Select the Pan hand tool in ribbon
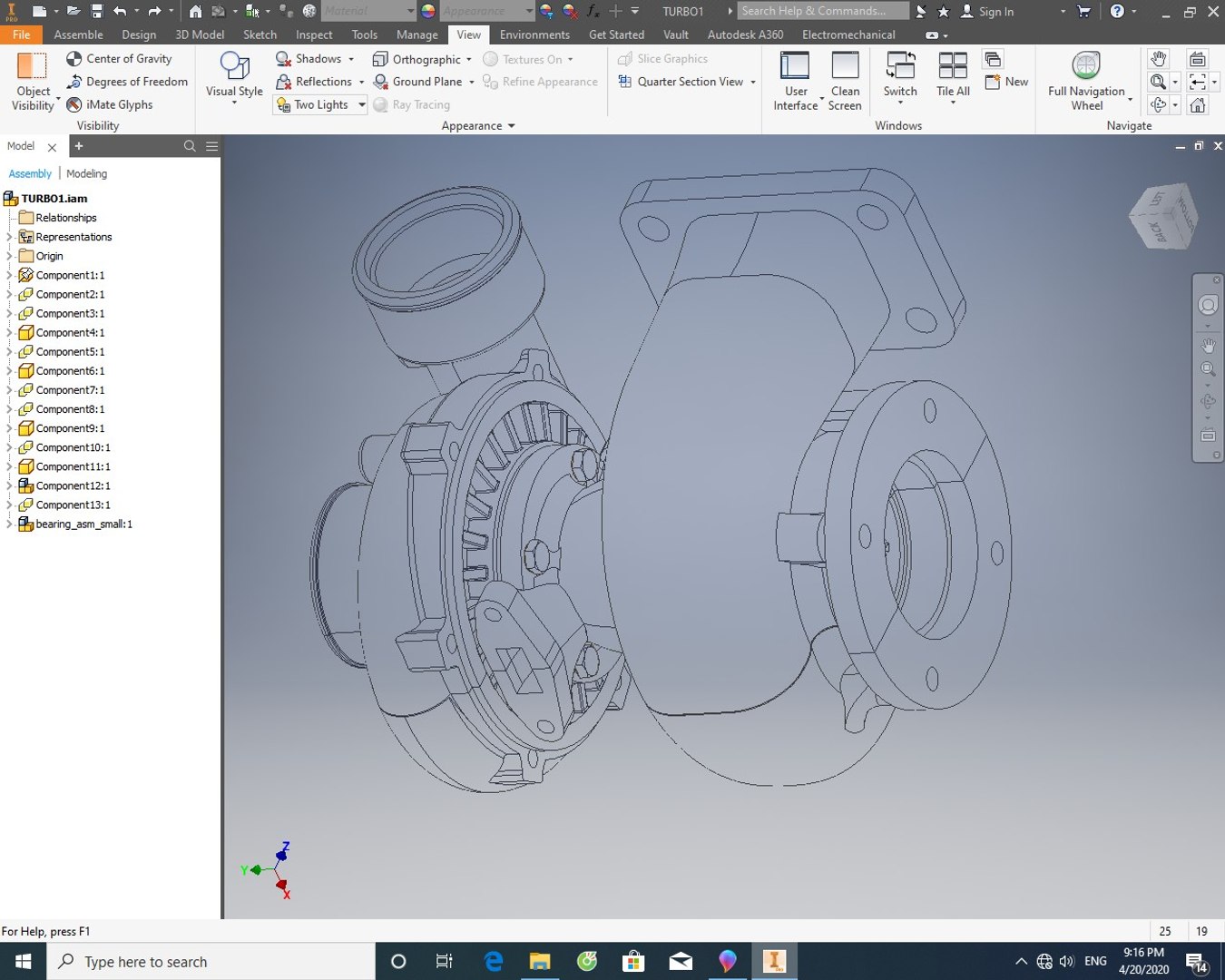This screenshot has width=1225, height=980. [1158, 59]
